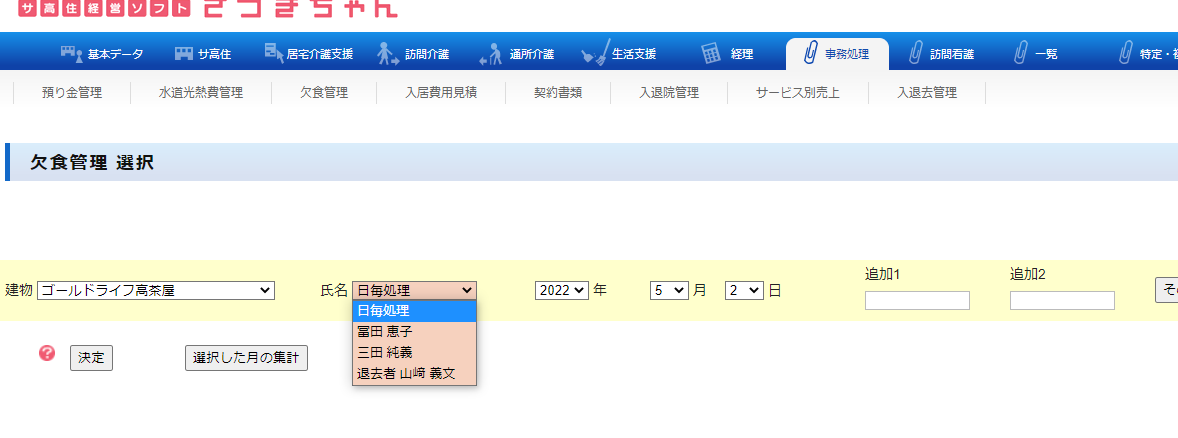Click the red question mark help icon
Screen dimensions: 1178x438
click(47, 353)
